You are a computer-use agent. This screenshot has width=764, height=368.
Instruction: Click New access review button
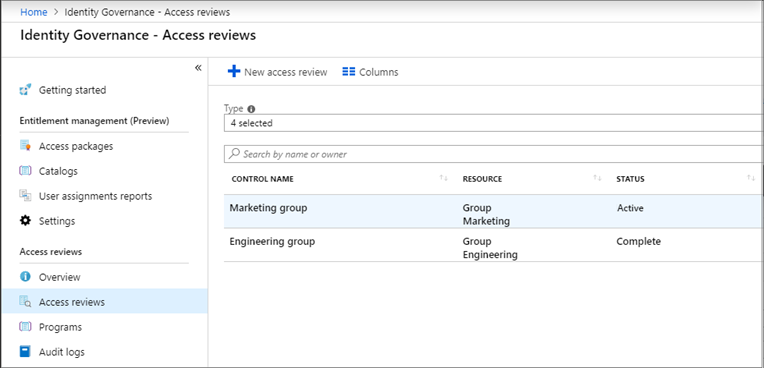[278, 72]
